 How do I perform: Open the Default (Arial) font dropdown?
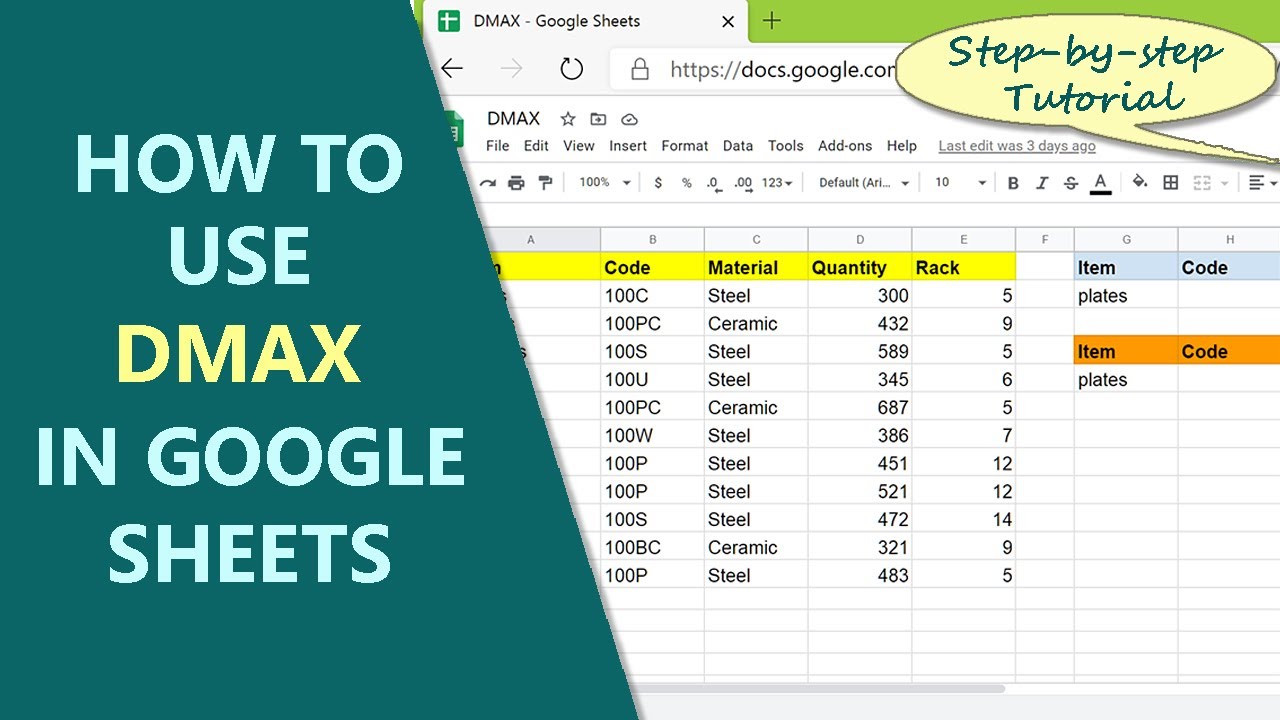[864, 183]
